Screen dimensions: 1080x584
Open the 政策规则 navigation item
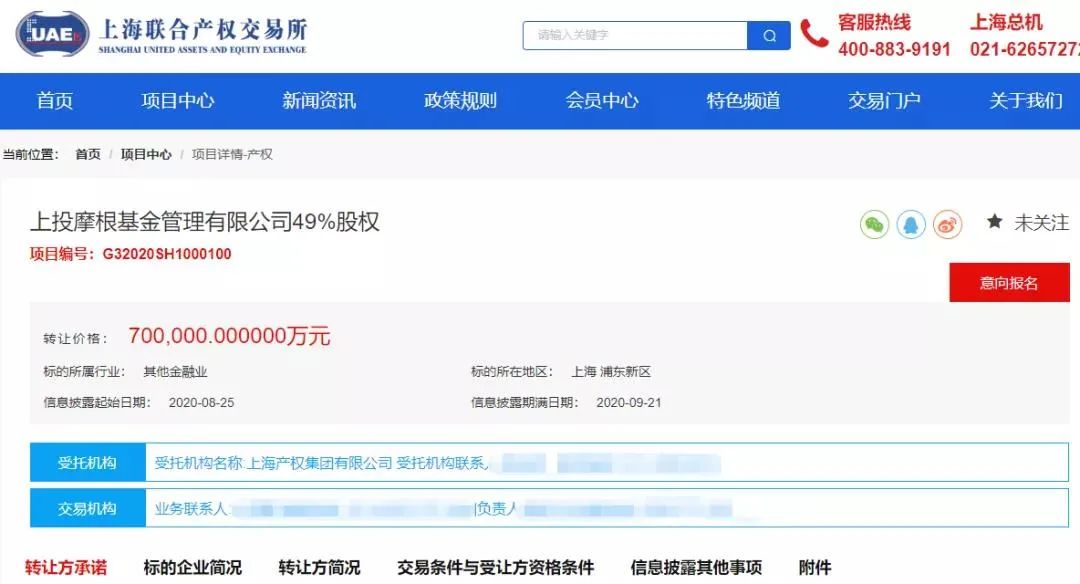[x=460, y=101]
